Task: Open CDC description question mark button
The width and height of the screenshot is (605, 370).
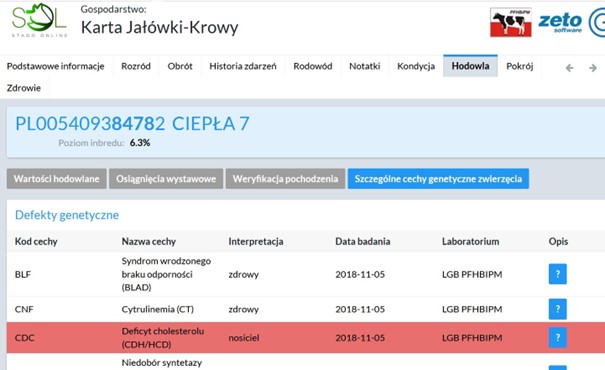Action: tap(558, 338)
